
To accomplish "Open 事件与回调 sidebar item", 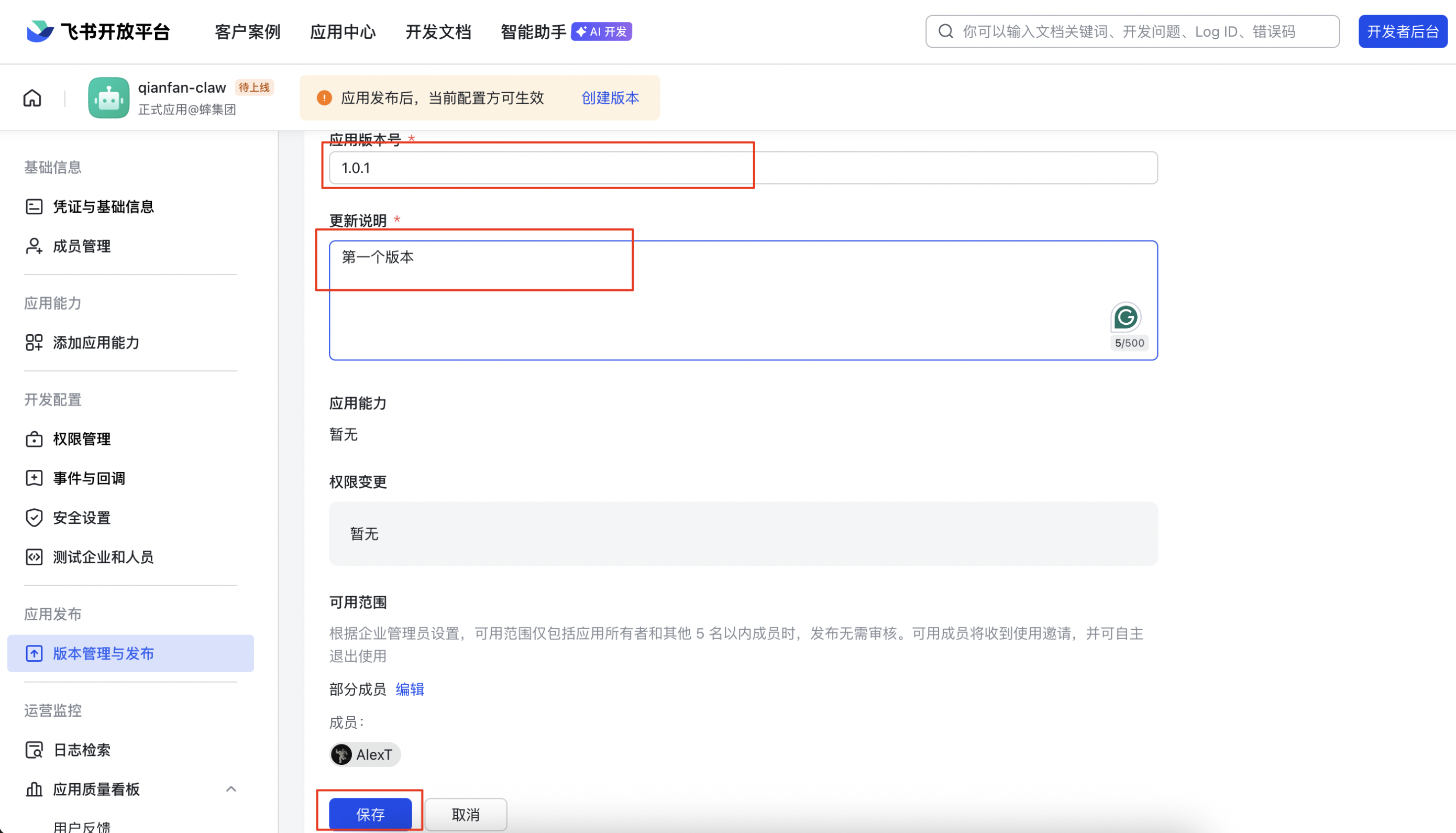I will 89,478.
